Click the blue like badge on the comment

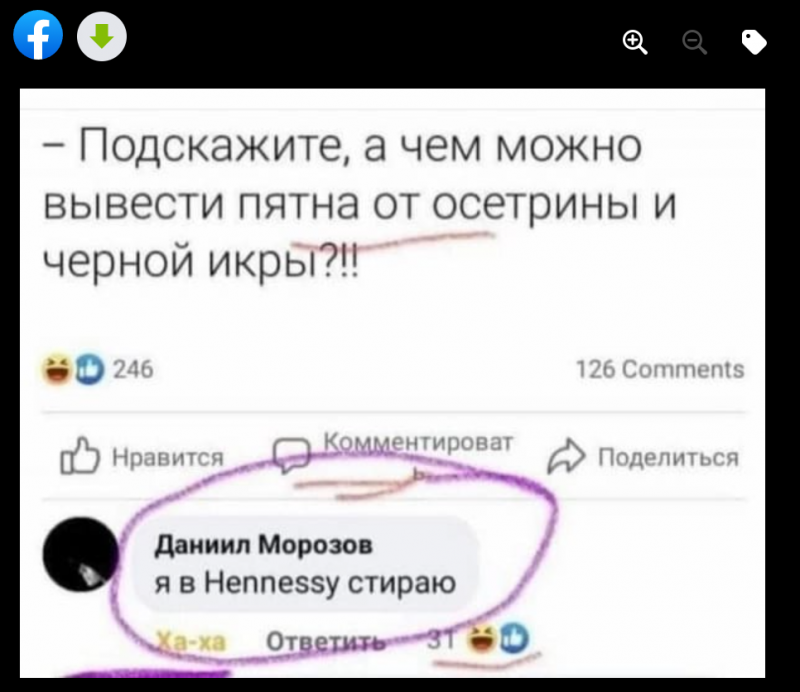pyautogui.click(x=514, y=638)
